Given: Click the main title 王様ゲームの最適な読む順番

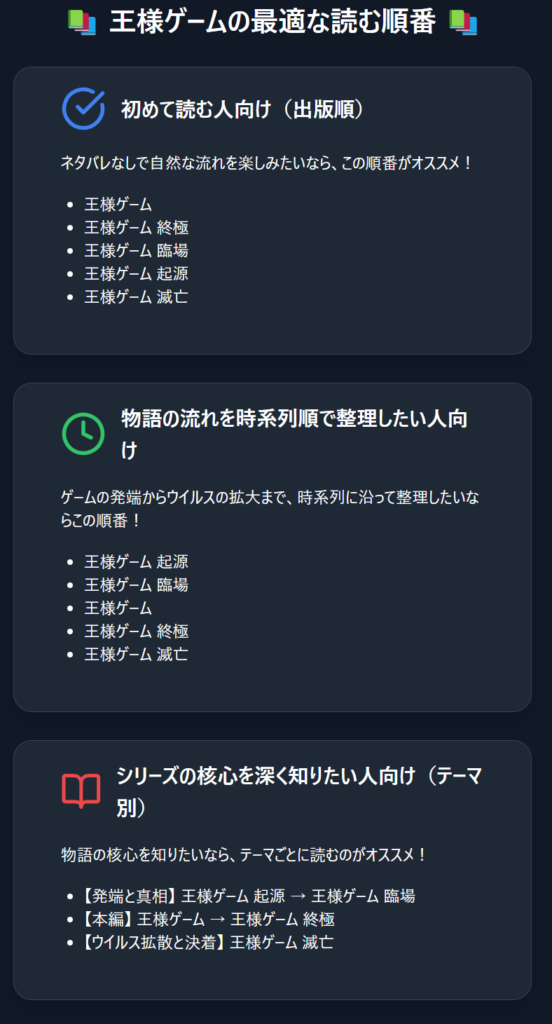Looking at the screenshot, I should [272, 22].
